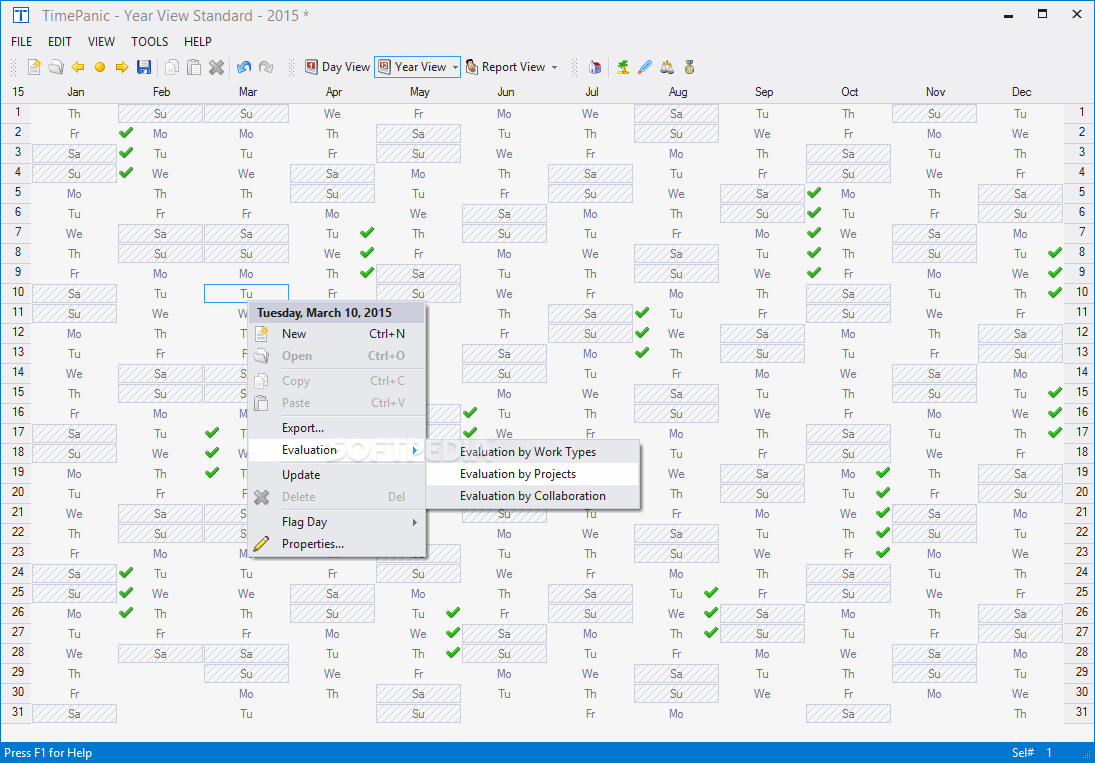Image resolution: width=1095 pixels, height=763 pixels.
Task: Click the green checkmark in December row 8
Action: (1054, 253)
